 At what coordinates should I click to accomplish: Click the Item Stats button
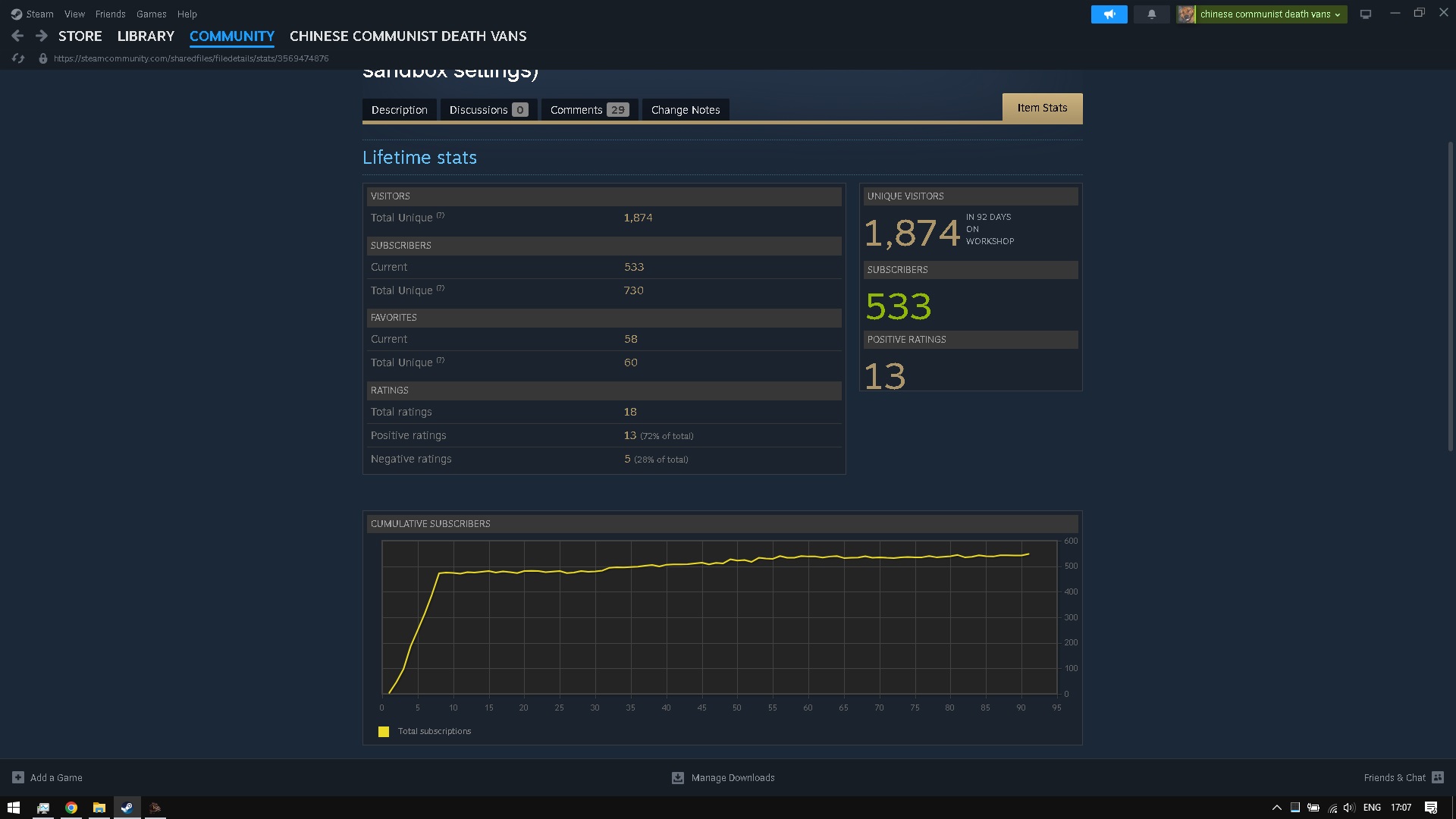1042,108
